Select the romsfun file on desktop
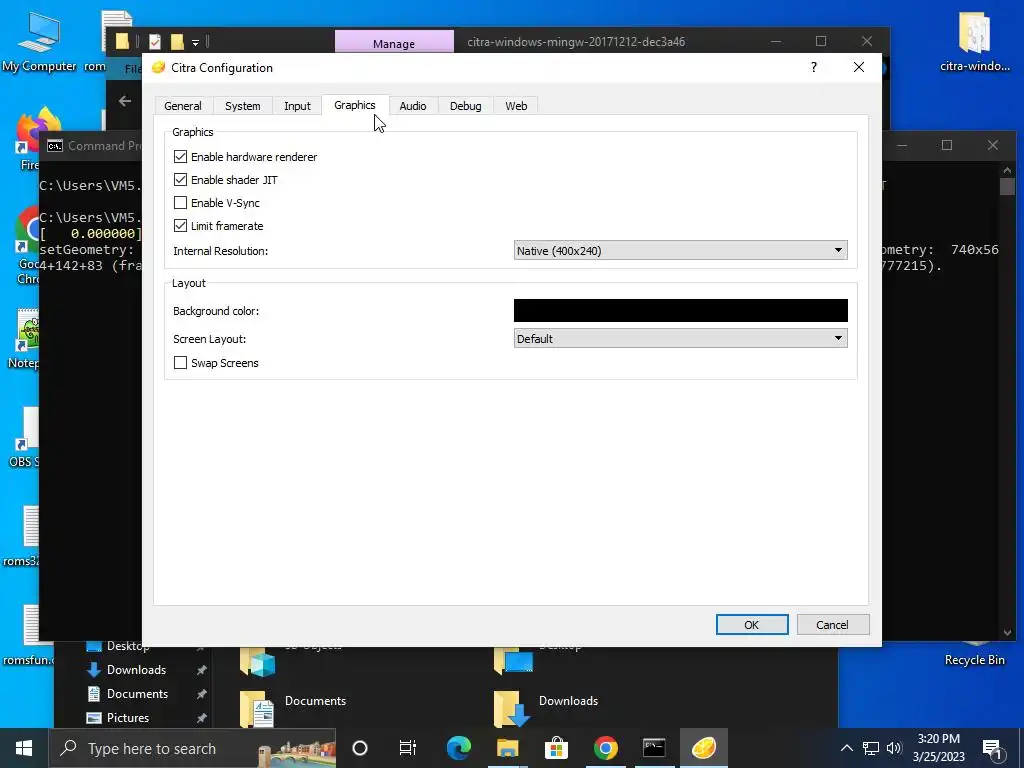Image resolution: width=1024 pixels, height=768 pixels. coord(27,635)
